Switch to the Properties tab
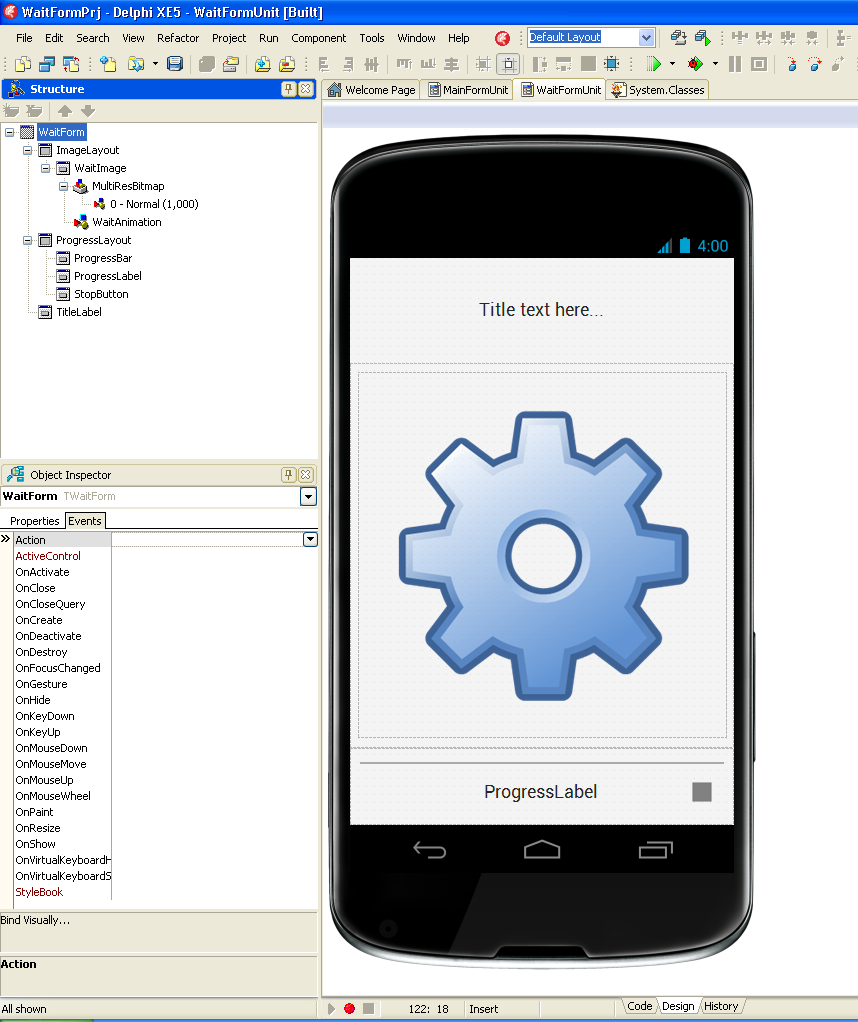 click(x=35, y=521)
